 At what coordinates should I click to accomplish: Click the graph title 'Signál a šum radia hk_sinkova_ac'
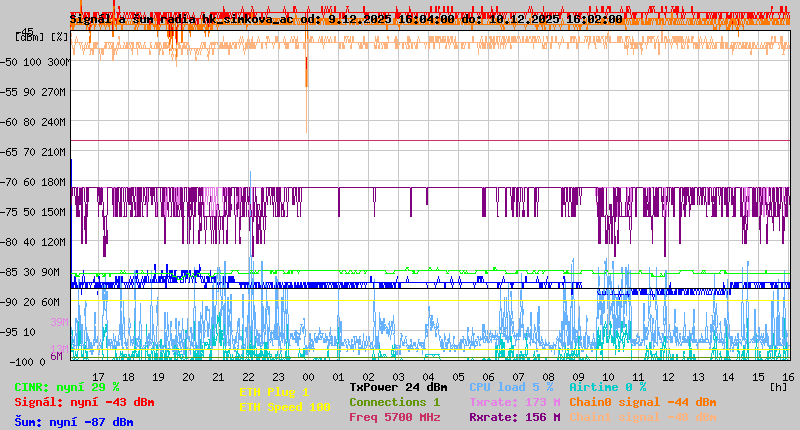click(182, 19)
